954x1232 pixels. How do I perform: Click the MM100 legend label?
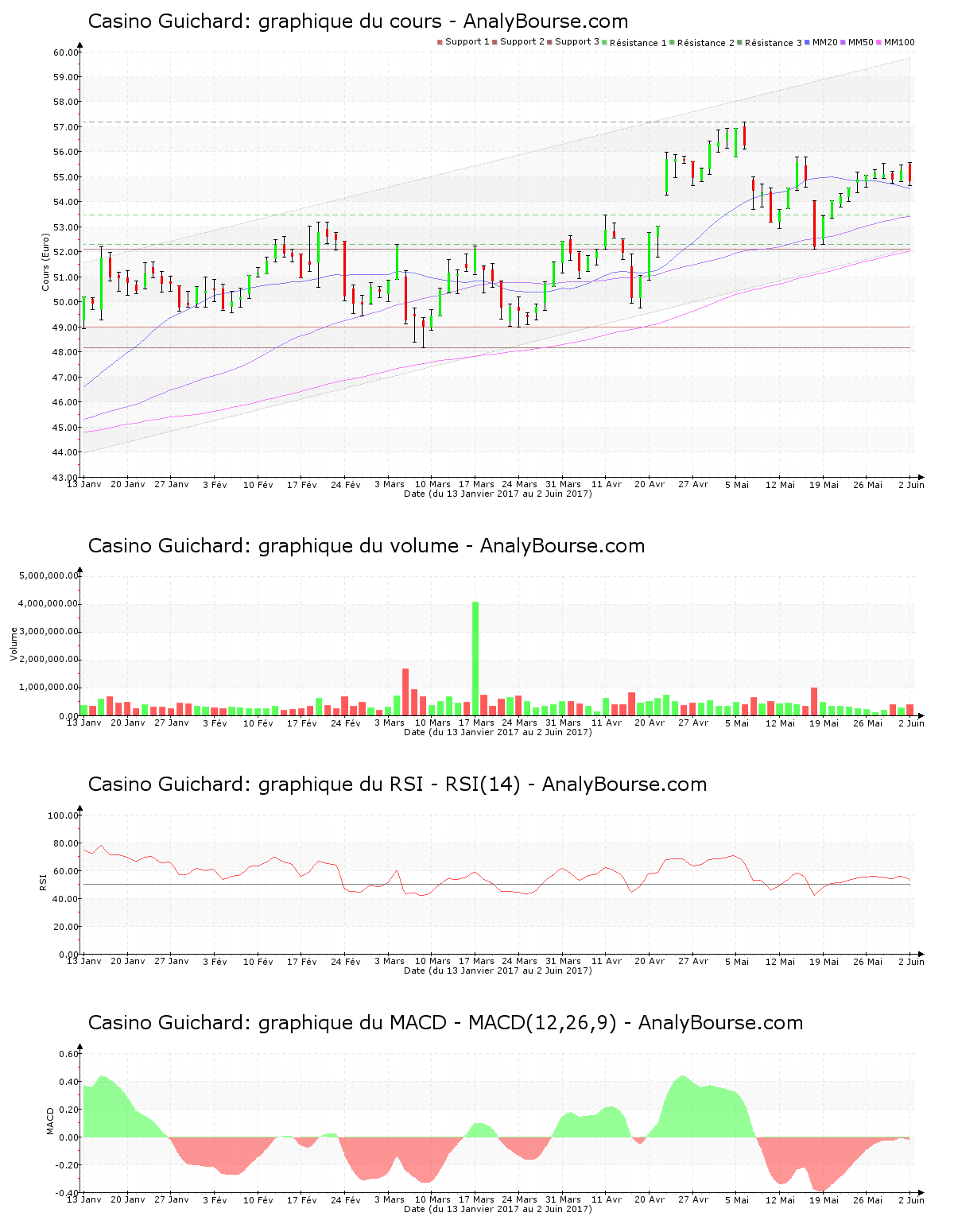899,41
